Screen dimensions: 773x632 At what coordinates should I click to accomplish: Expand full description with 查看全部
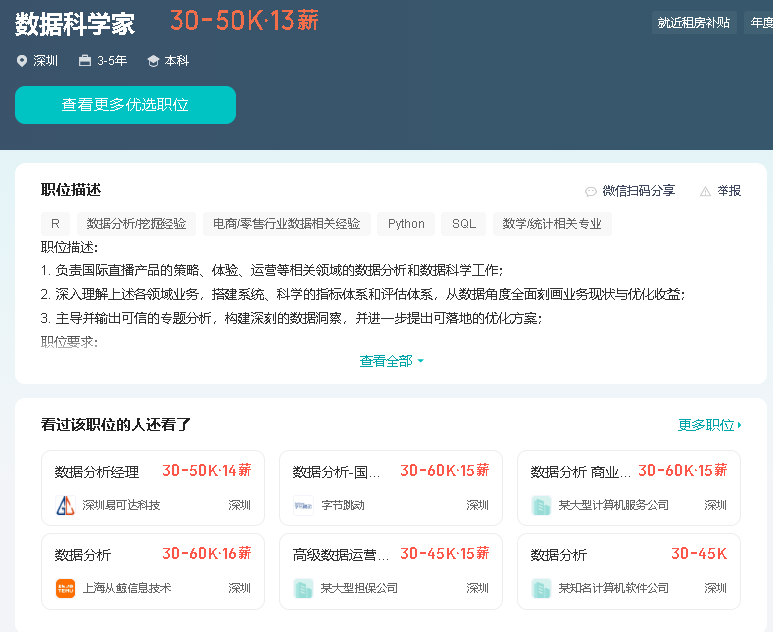tap(391, 361)
